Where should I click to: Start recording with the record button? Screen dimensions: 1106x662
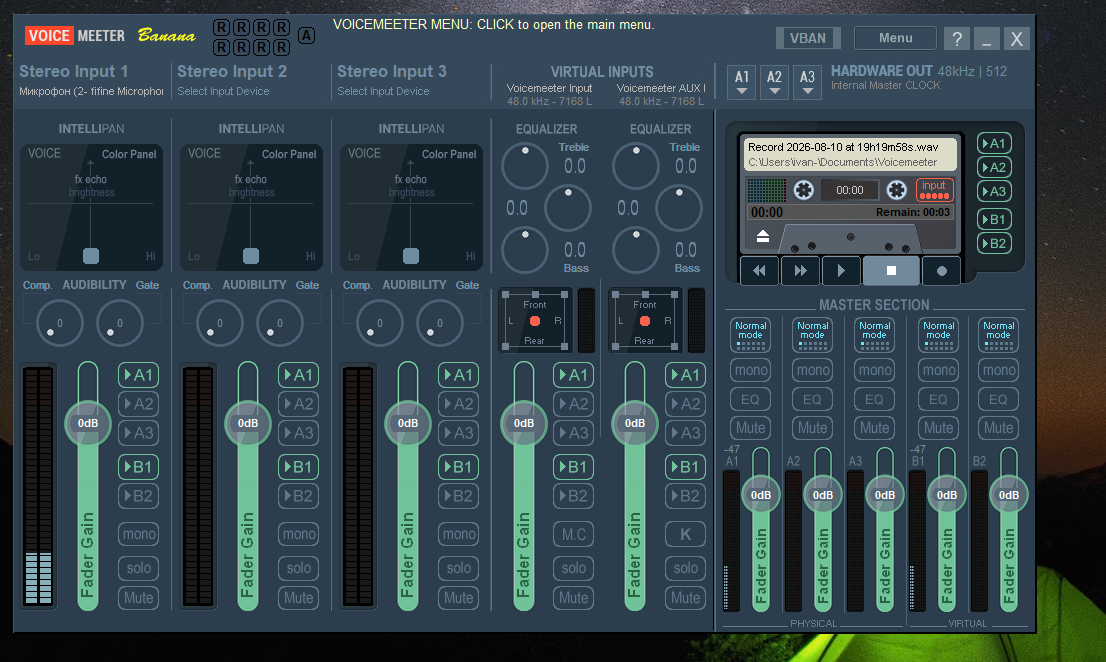point(942,271)
